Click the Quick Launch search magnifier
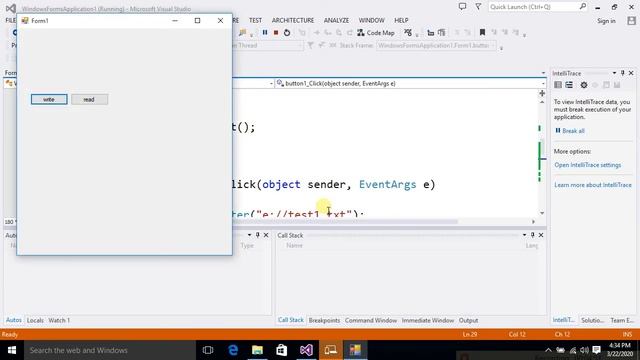640x360 pixels. pos(582,7)
